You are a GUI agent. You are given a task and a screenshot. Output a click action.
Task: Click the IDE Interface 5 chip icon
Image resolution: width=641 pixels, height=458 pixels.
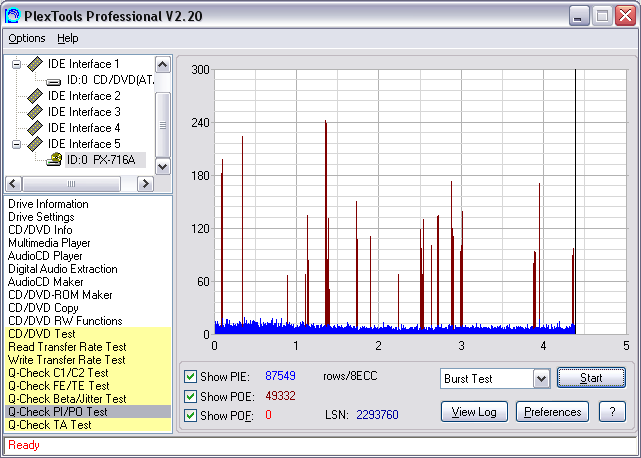pos(35,144)
